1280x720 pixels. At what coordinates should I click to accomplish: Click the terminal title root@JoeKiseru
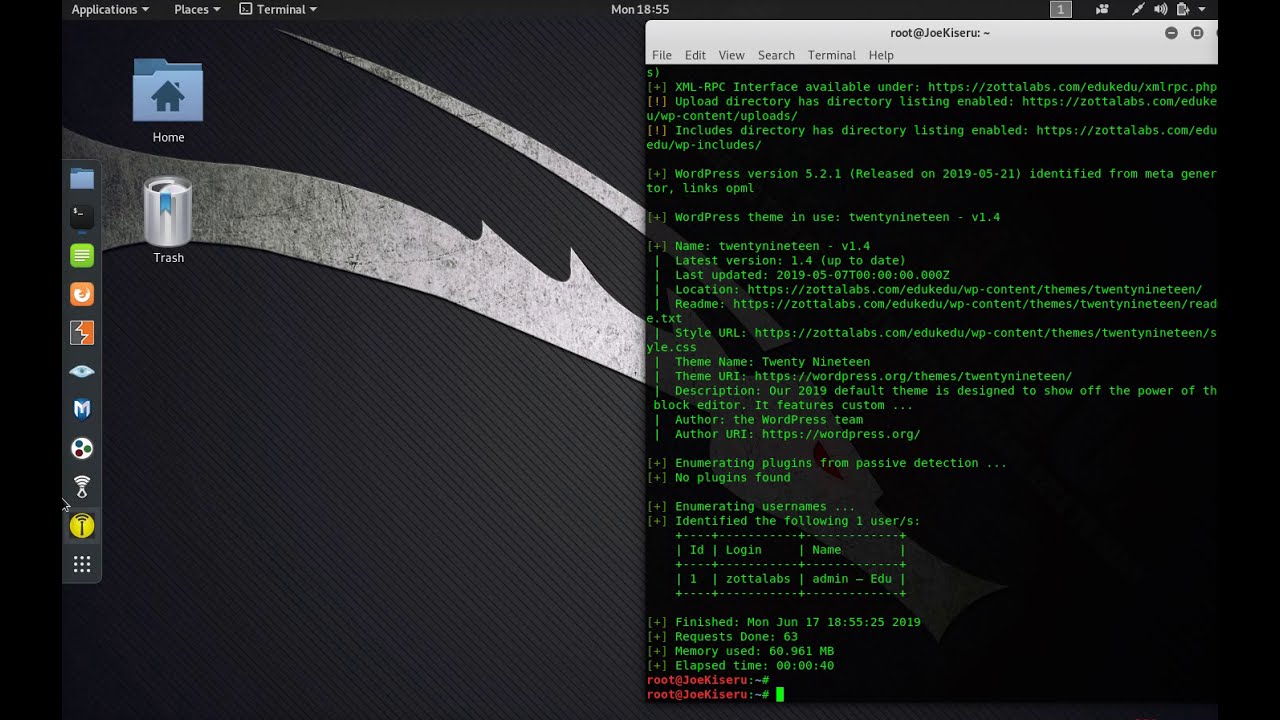pos(940,33)
